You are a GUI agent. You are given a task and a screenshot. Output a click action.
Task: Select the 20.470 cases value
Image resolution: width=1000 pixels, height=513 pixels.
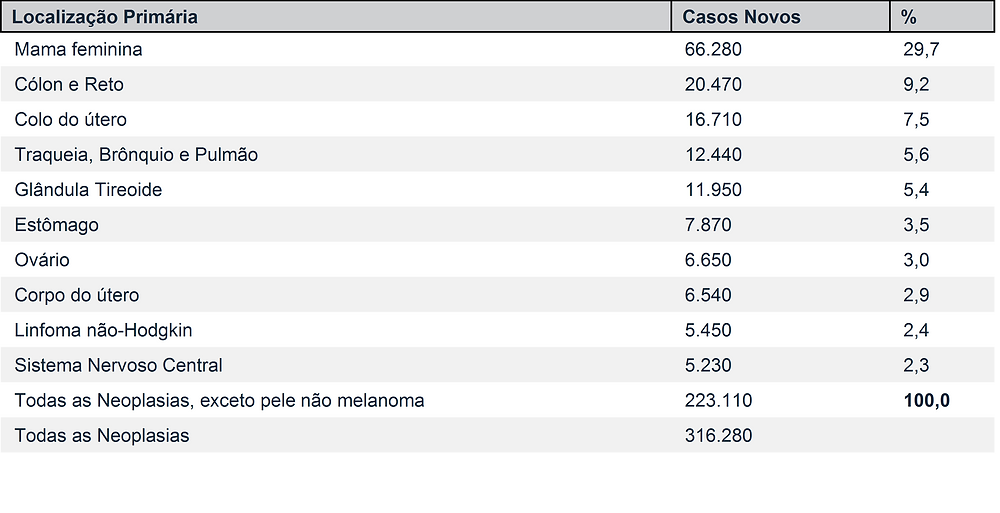pos(713,85)
